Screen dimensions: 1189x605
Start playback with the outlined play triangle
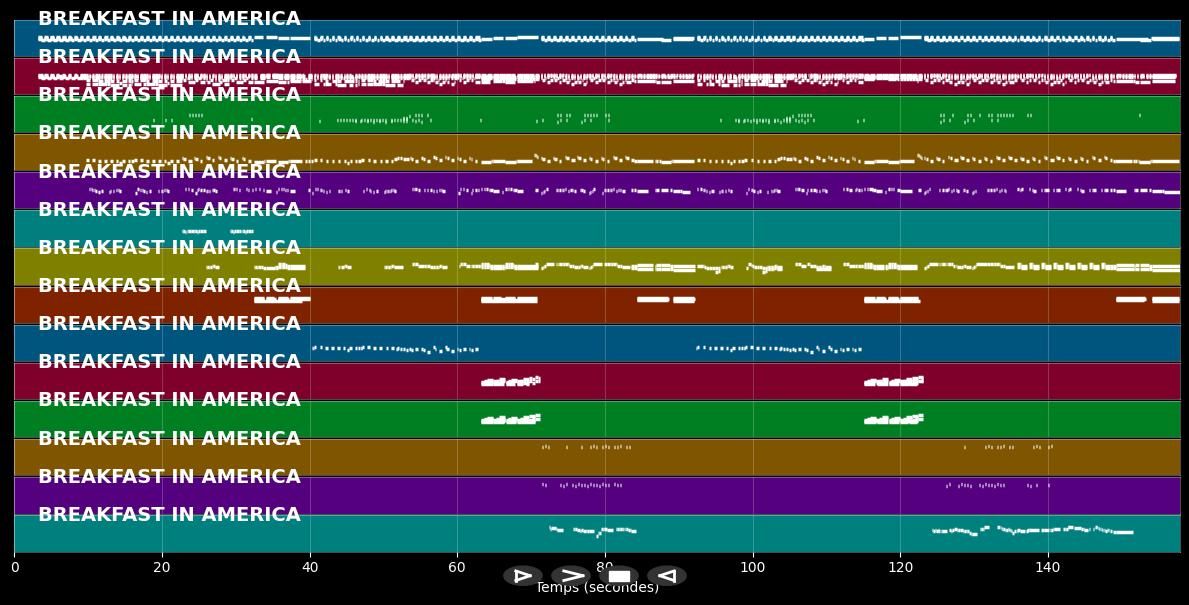tap(522, 575)
